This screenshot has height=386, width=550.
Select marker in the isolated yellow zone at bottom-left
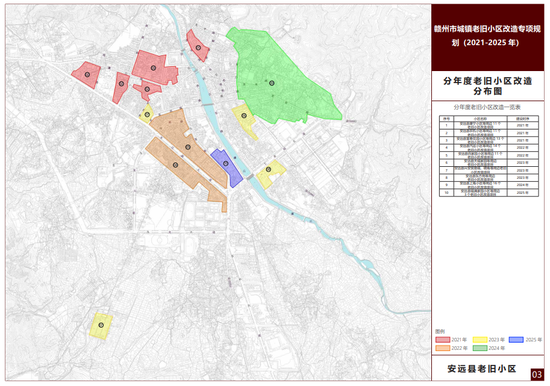coord(101,325)
